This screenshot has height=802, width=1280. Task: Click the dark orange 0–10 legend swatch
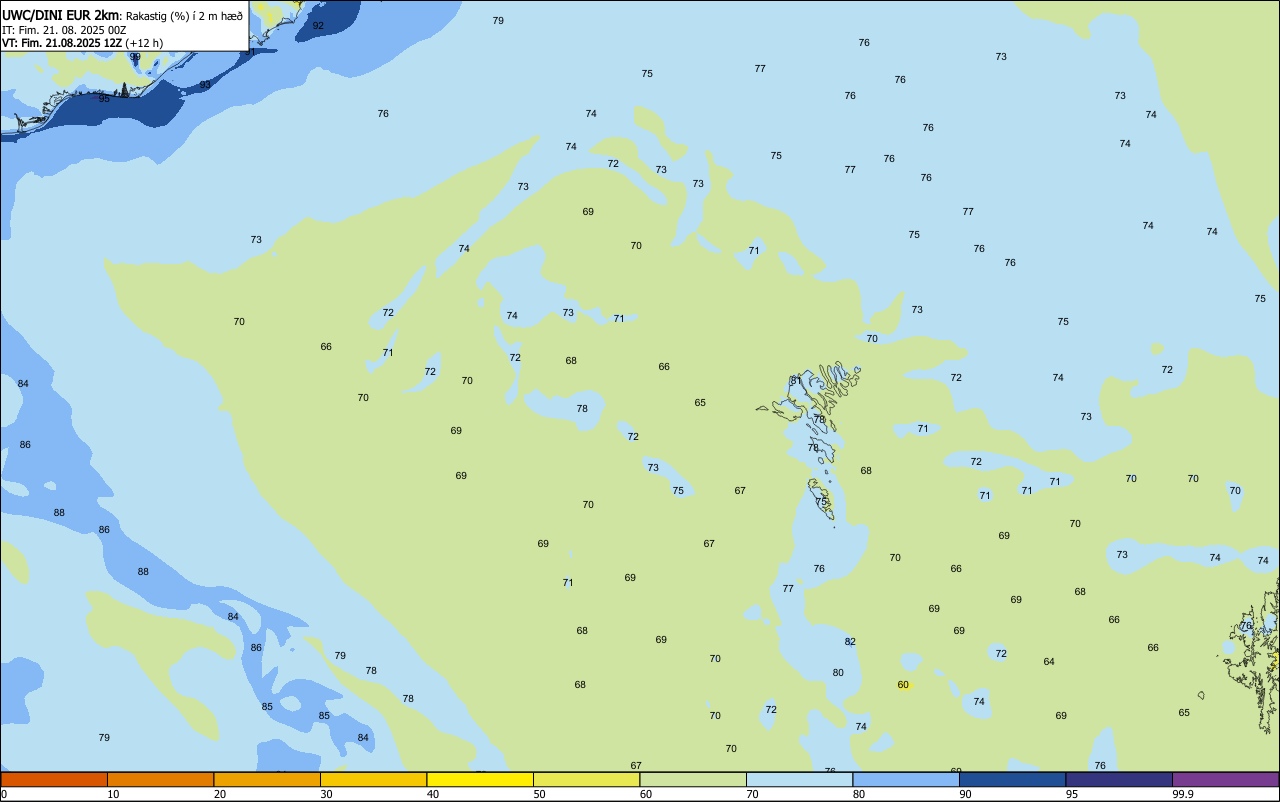pyautogui.click(x=54, y=779)
